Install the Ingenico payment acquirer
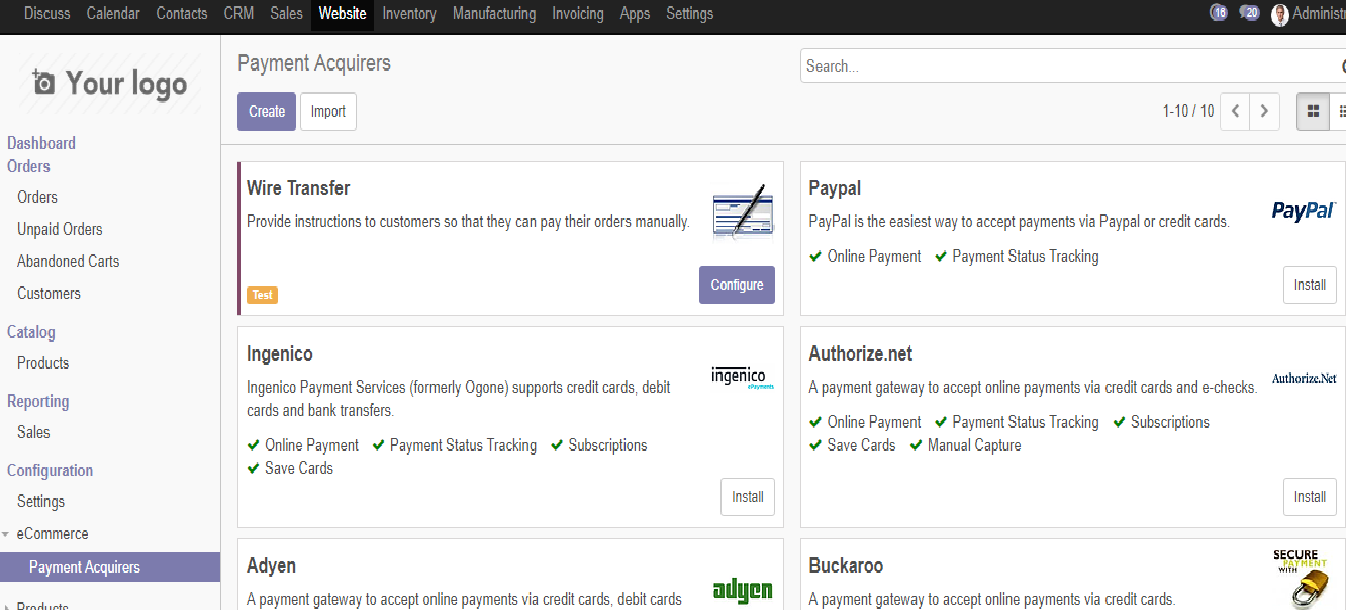The image size is (1346, 610). 748,497
